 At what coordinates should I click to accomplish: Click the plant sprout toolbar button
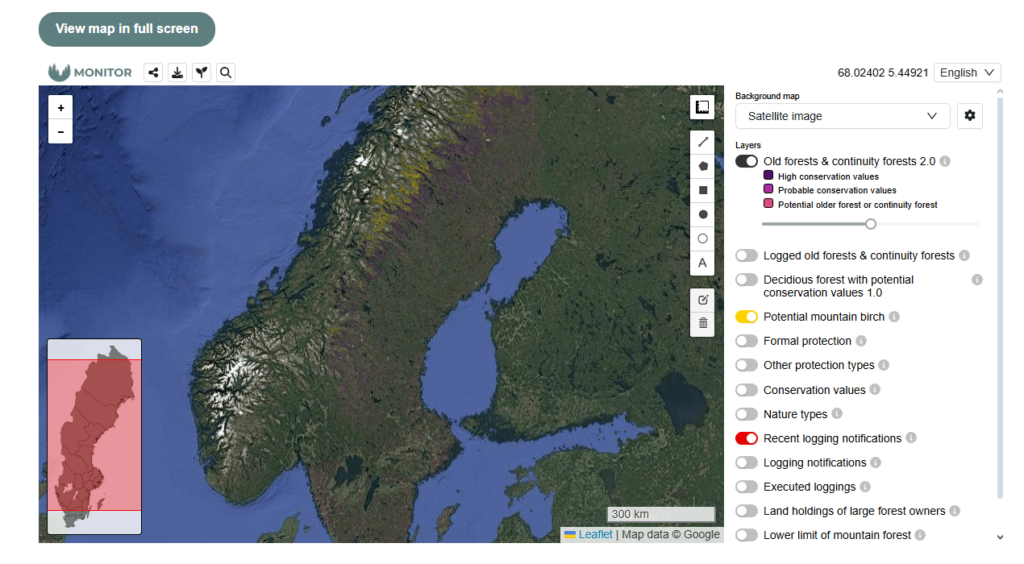click(202, 72)
